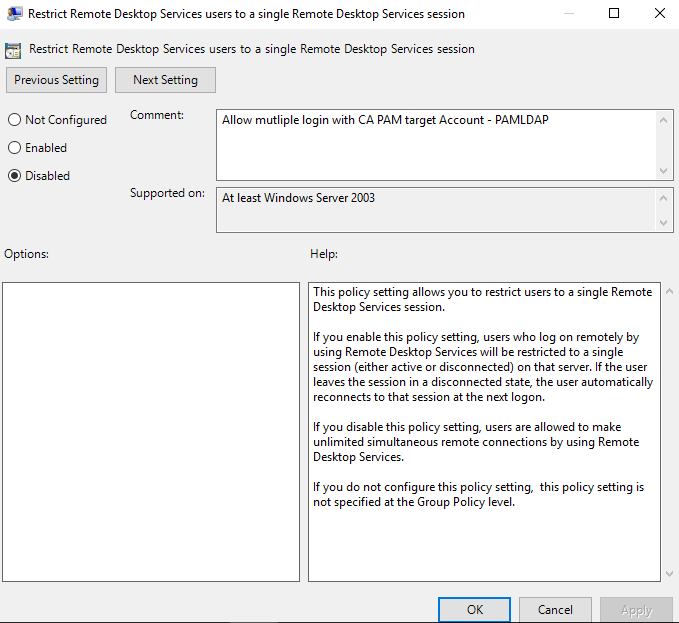Jump to the Next Setting

(x=165, y=80)
